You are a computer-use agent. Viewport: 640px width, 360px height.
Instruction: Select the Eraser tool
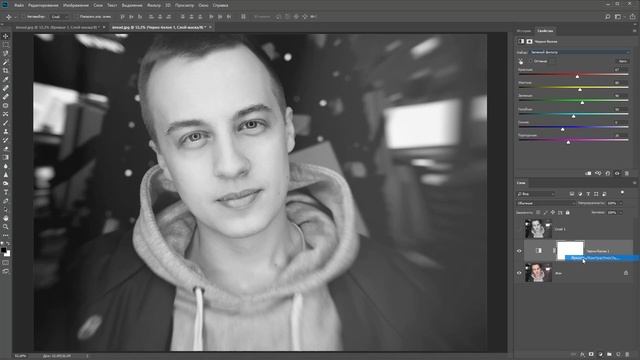(x=6, y=149)
